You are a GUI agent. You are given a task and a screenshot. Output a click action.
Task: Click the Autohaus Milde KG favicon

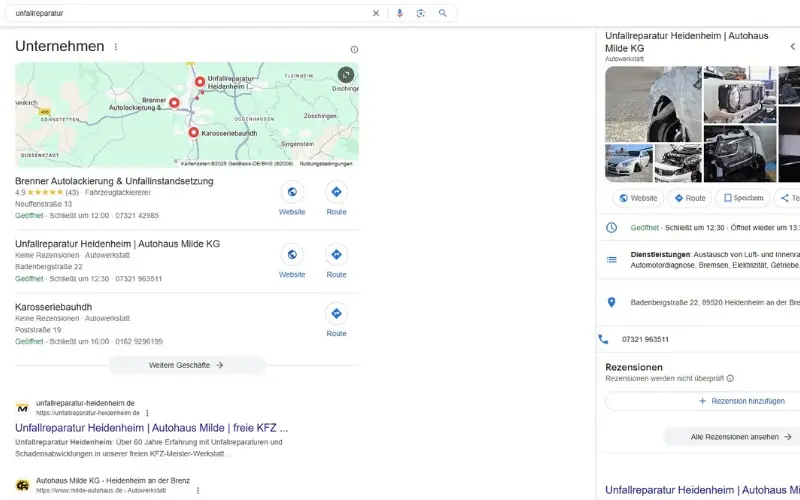(22, 485)
